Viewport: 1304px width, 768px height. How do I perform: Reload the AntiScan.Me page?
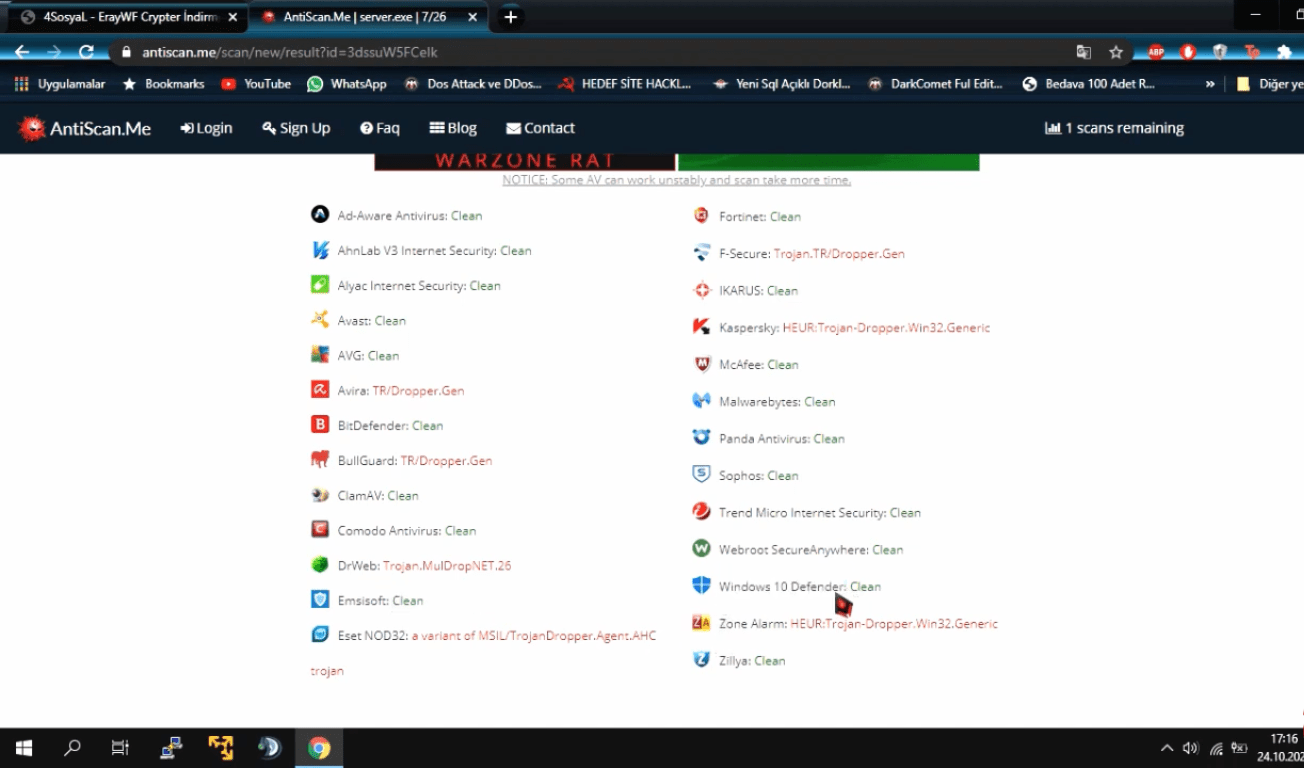click(x=86, y=52)
